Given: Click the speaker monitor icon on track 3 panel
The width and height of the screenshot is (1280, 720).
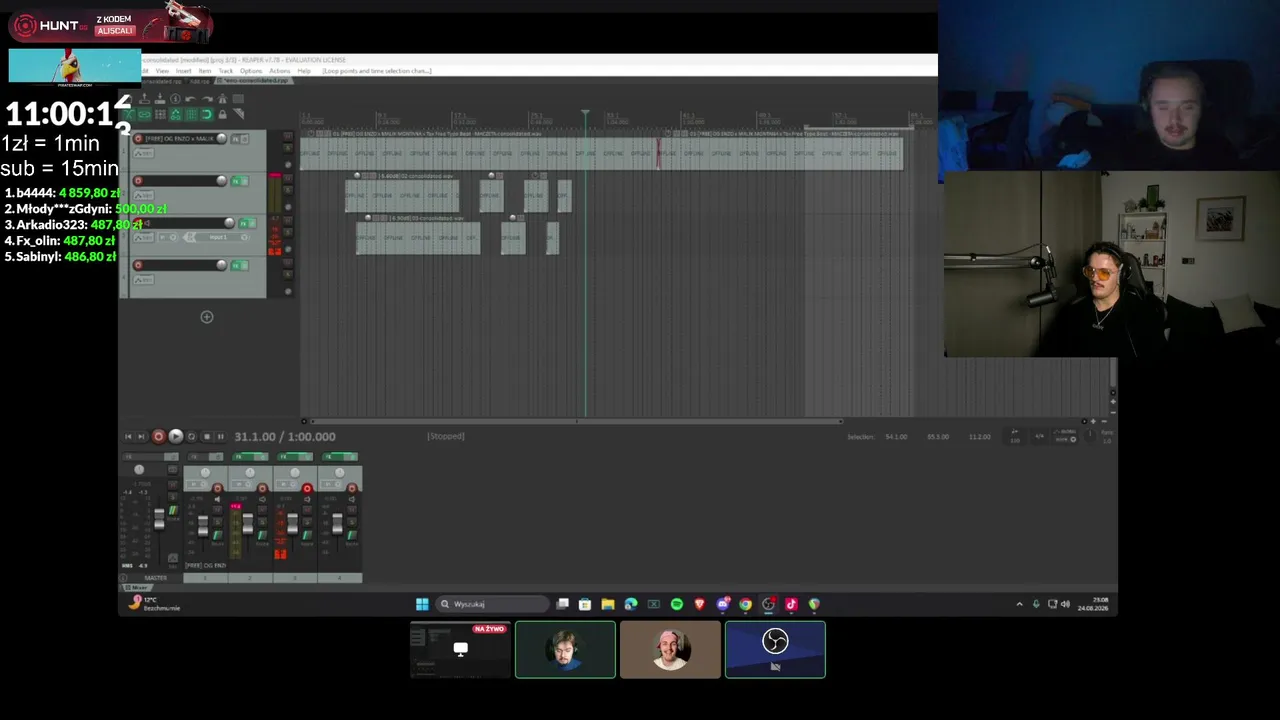Looking at the screenshot, I should coord(145,224).
